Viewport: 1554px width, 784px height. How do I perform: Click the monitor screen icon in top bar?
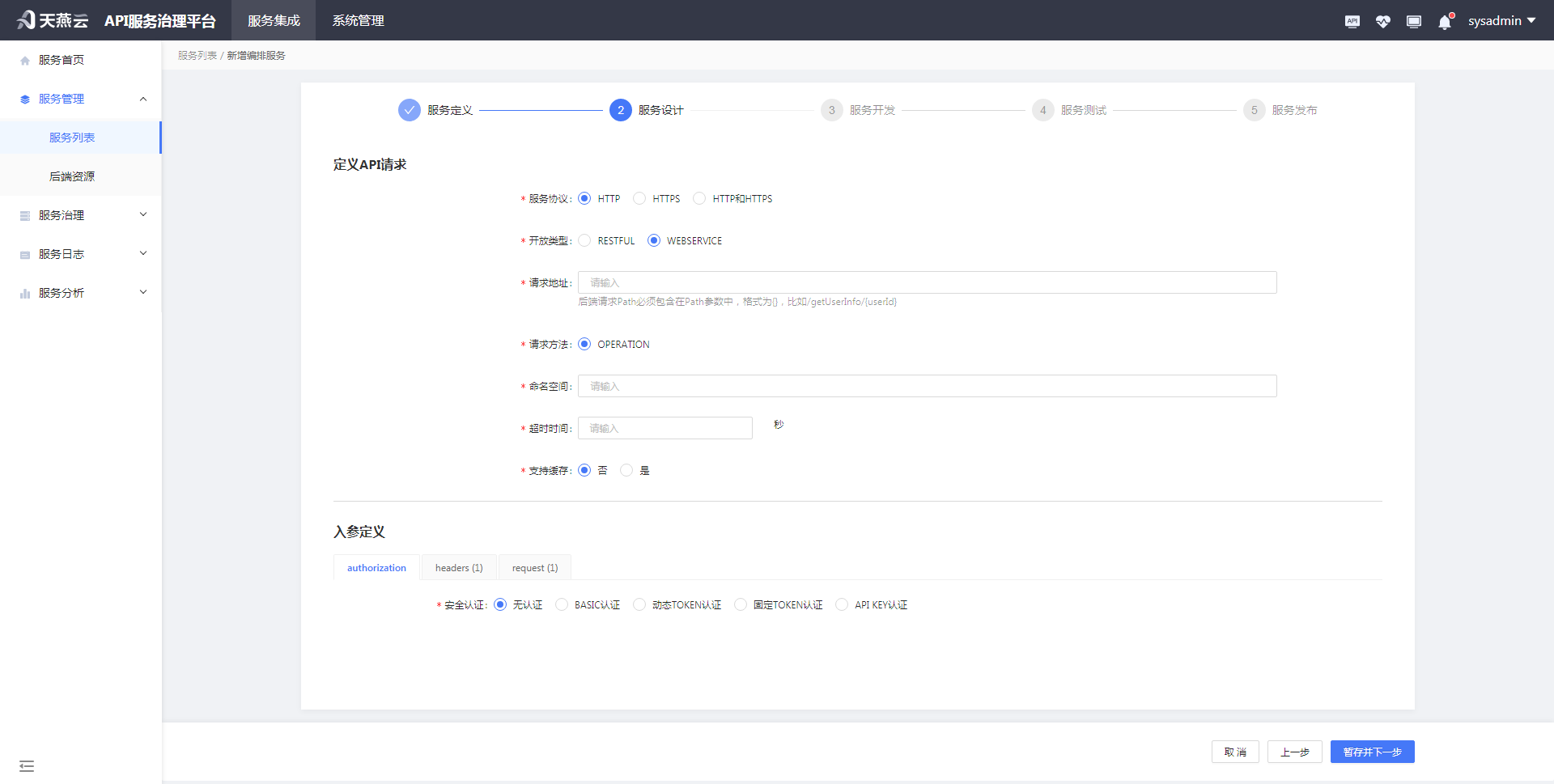tap(1413, 20)
